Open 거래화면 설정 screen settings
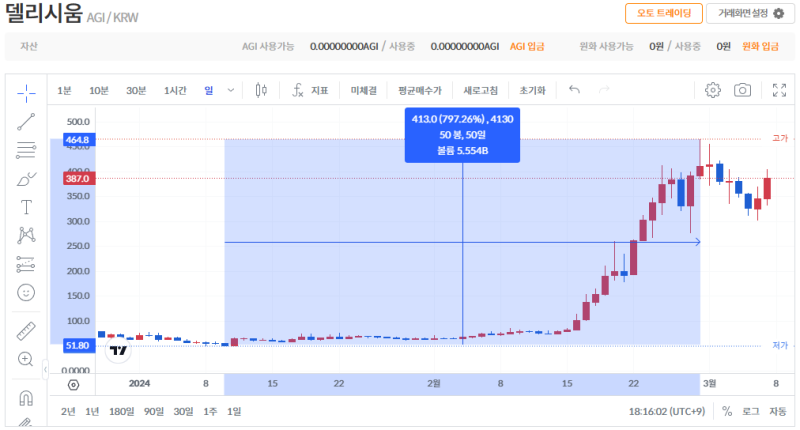This screenshot has width=800, height=430. coord(751,13)
